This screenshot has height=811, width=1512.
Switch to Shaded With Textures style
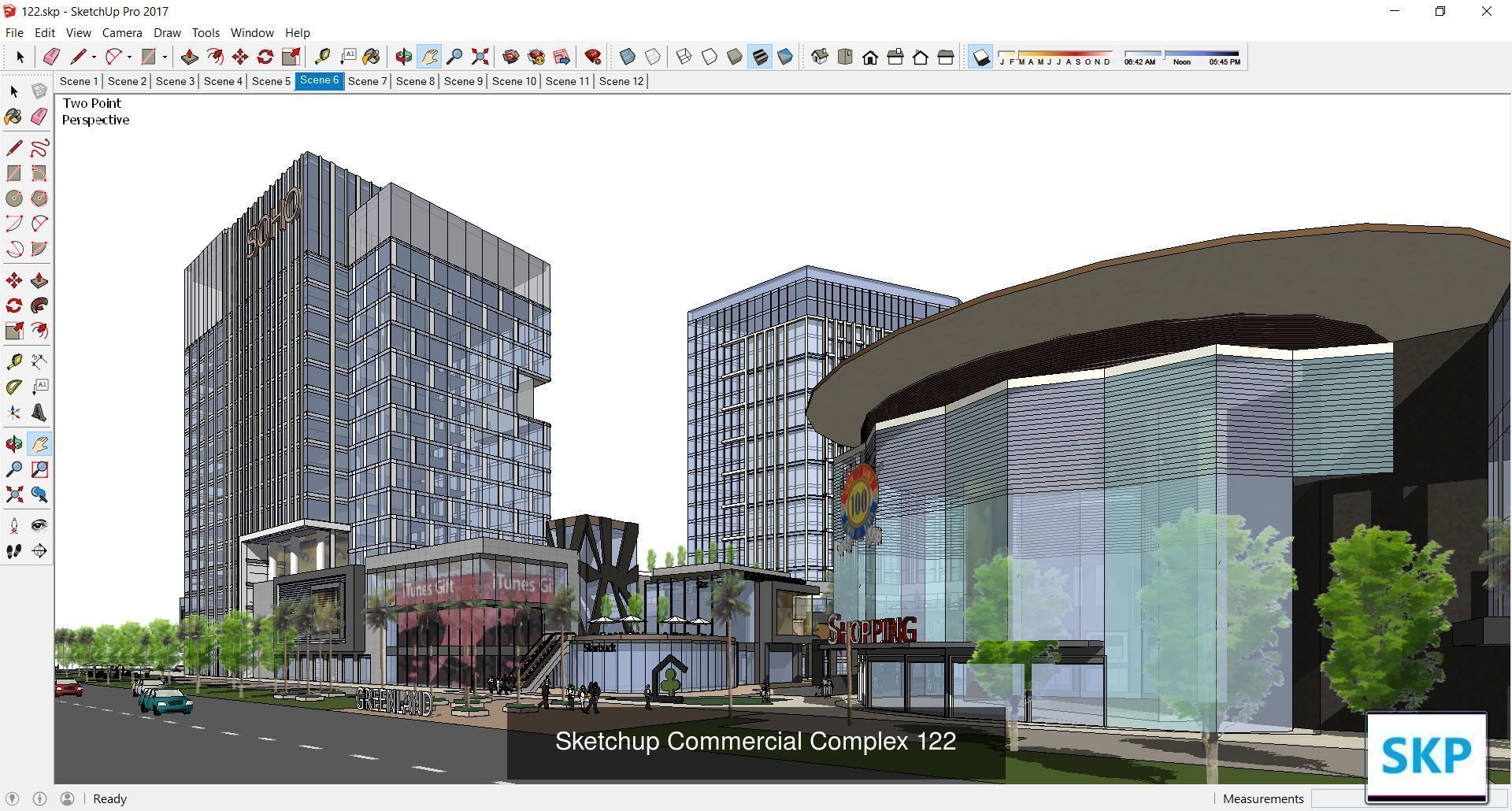pos(760,57)
